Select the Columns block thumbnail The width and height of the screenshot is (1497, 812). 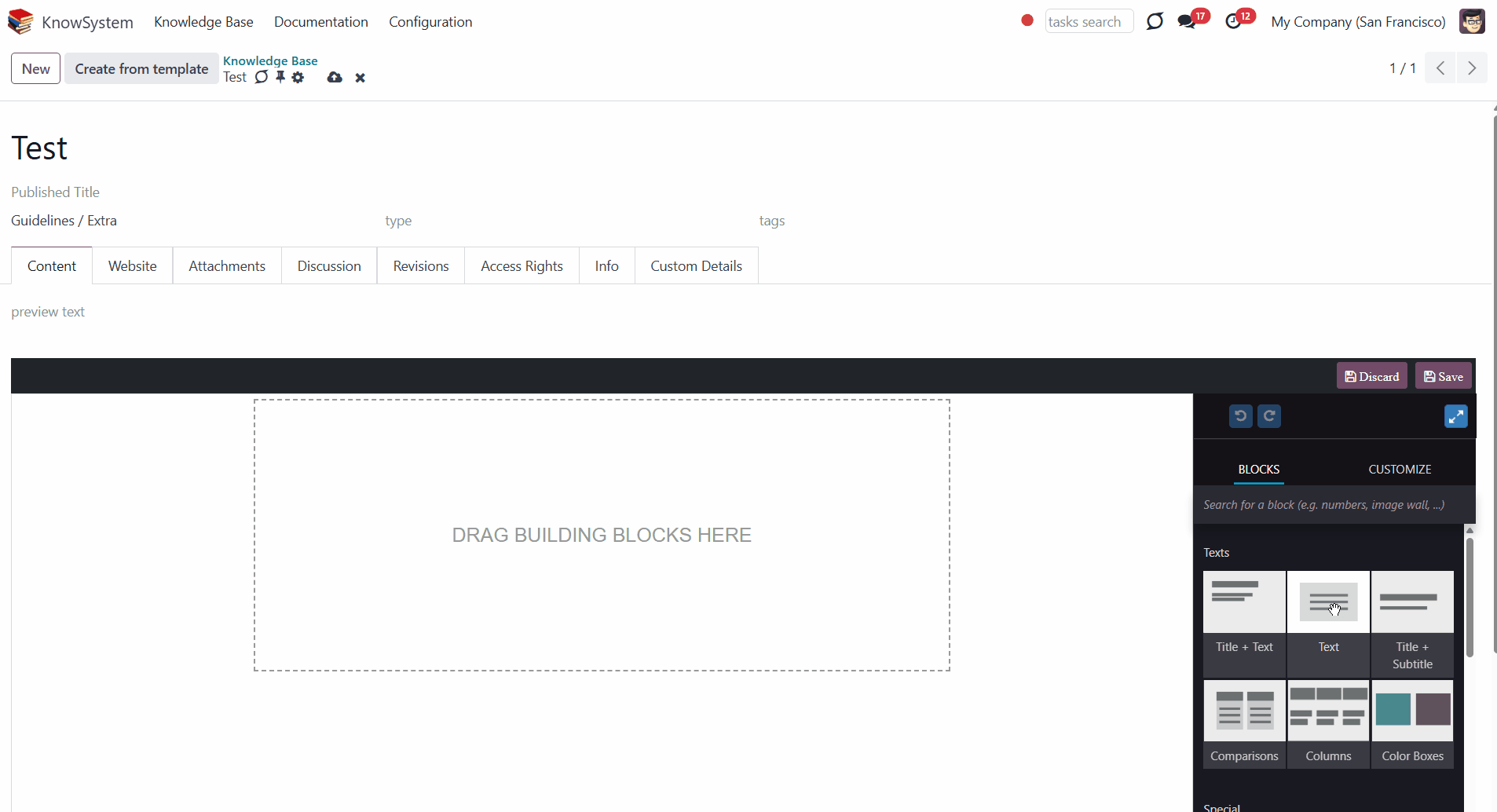(x=1328, y=711)
